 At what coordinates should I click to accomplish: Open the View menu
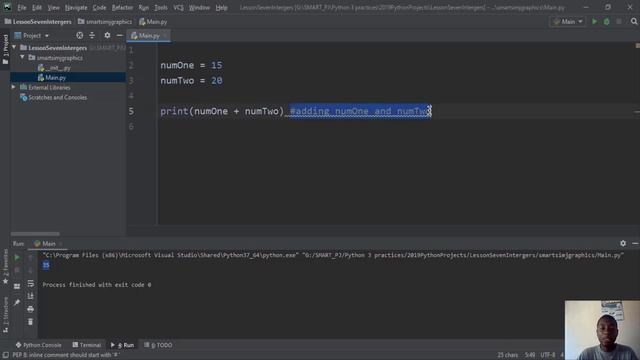[53, 8]
